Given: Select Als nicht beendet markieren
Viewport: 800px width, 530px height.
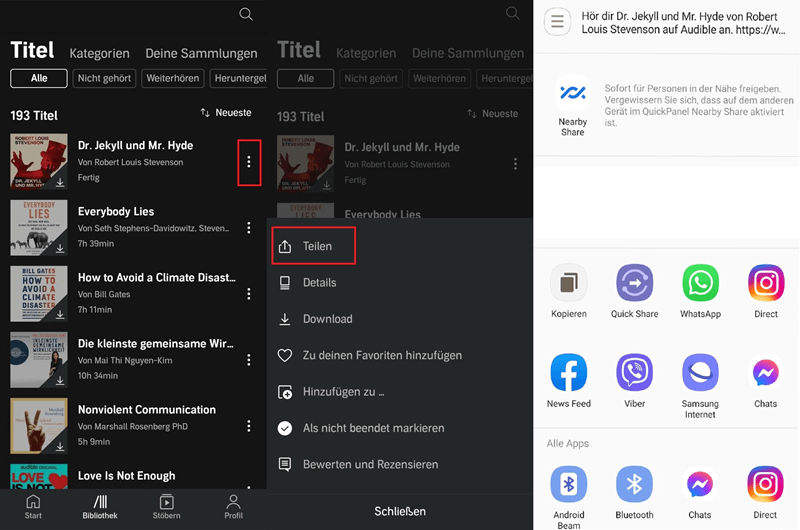Looking at the screenshot, I should click(x=400, y=428).
